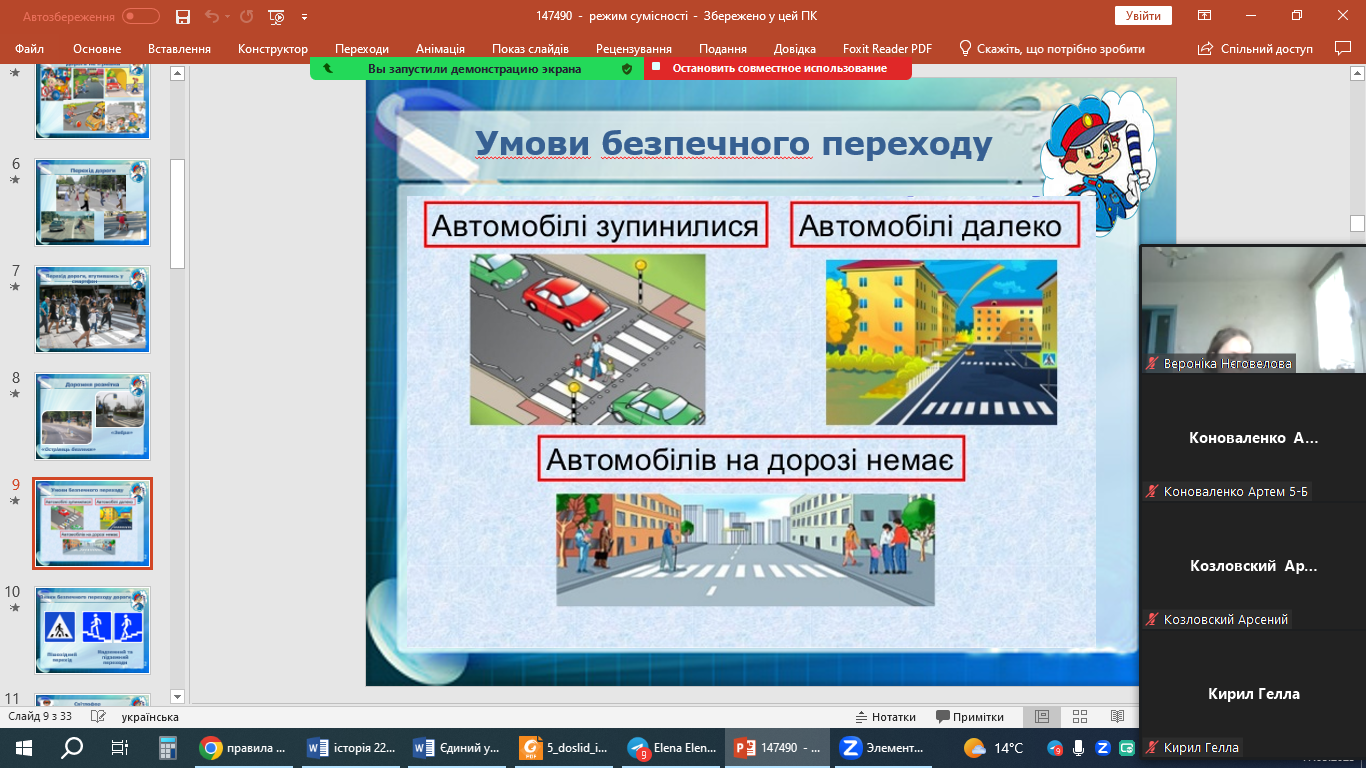Screen dimensions: 1366x768
Task: Toggle the Нотатки notes pane
Action: (x=885, y=717)
